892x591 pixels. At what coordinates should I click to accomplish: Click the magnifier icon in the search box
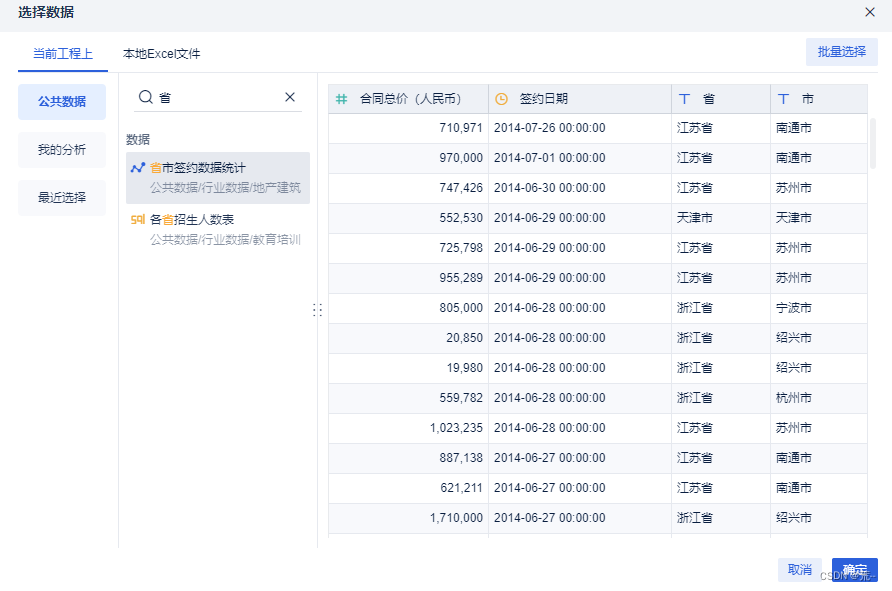click(x=147, y=97)
